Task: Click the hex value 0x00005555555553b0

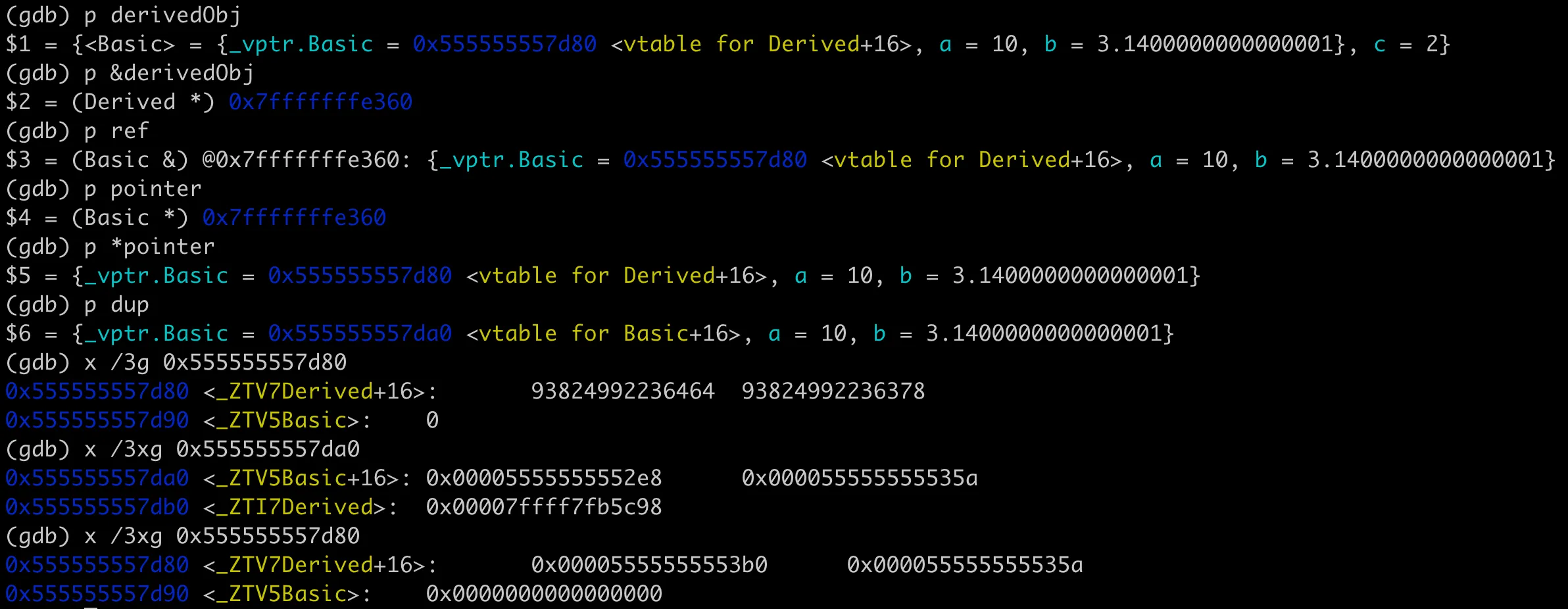Action: (649, 565)
